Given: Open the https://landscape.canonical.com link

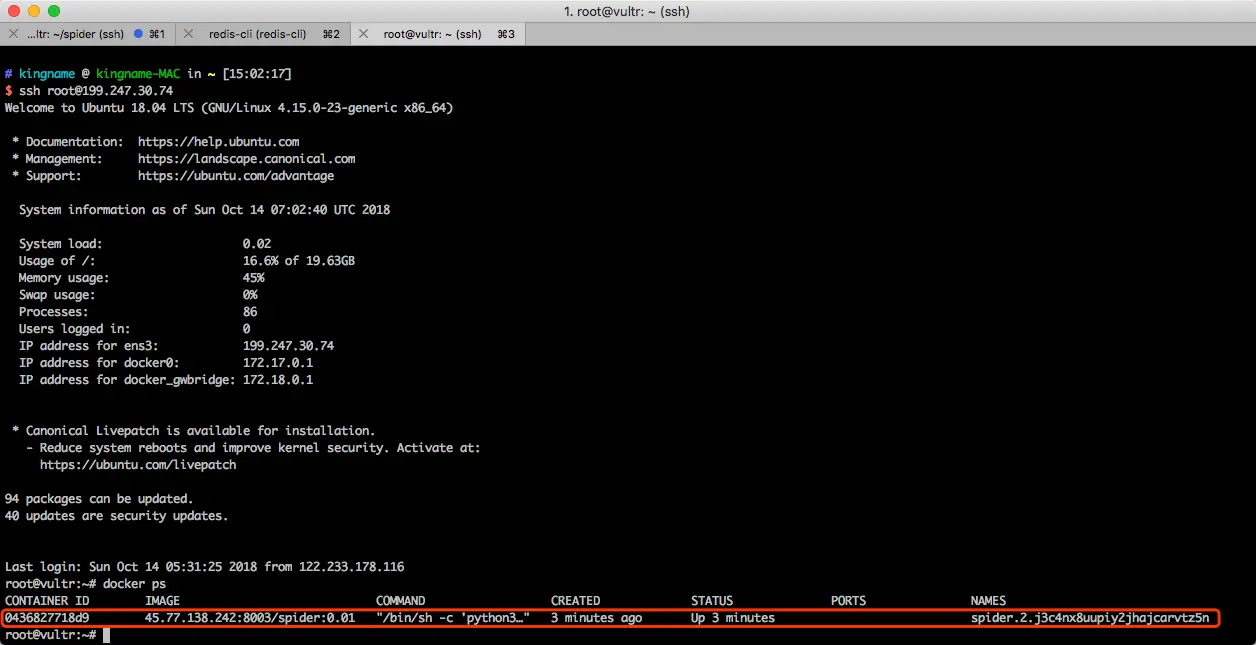Looking at the screenshot, I should (x=247, y=159).
